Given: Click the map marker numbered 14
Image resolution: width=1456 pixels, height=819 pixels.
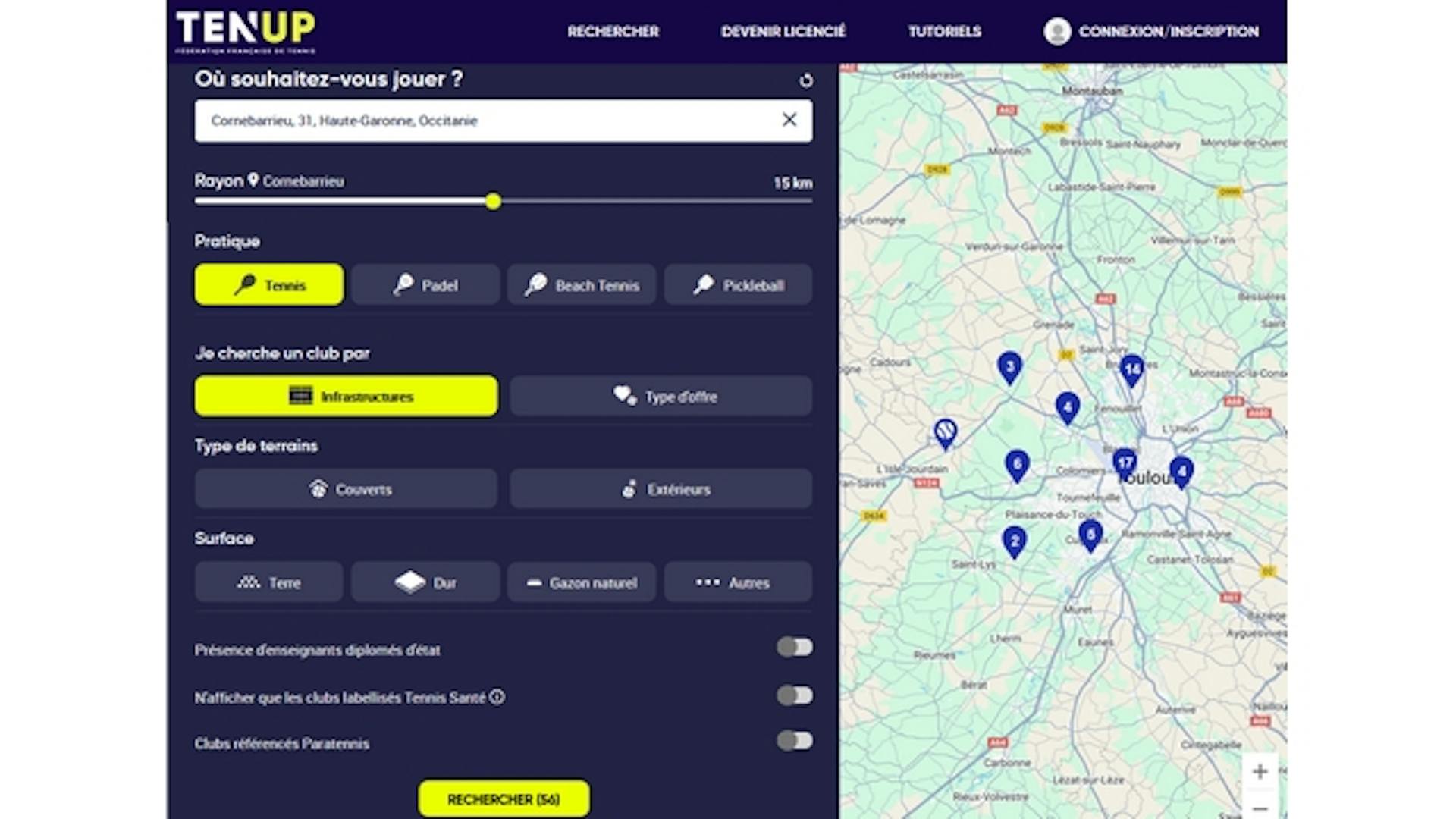Looking at the screenshot, I should tap(1131, 369).
